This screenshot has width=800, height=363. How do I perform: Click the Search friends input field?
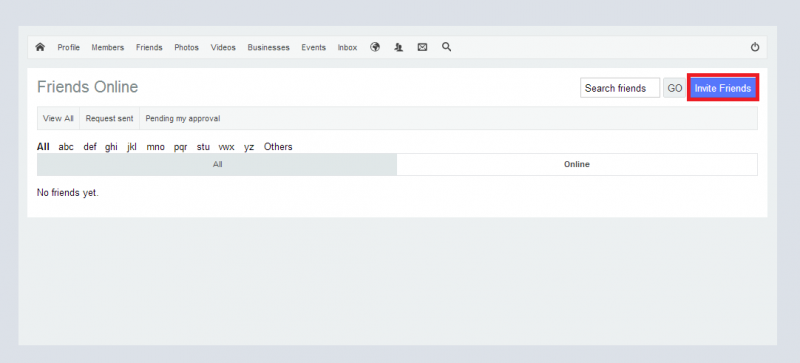620,88
